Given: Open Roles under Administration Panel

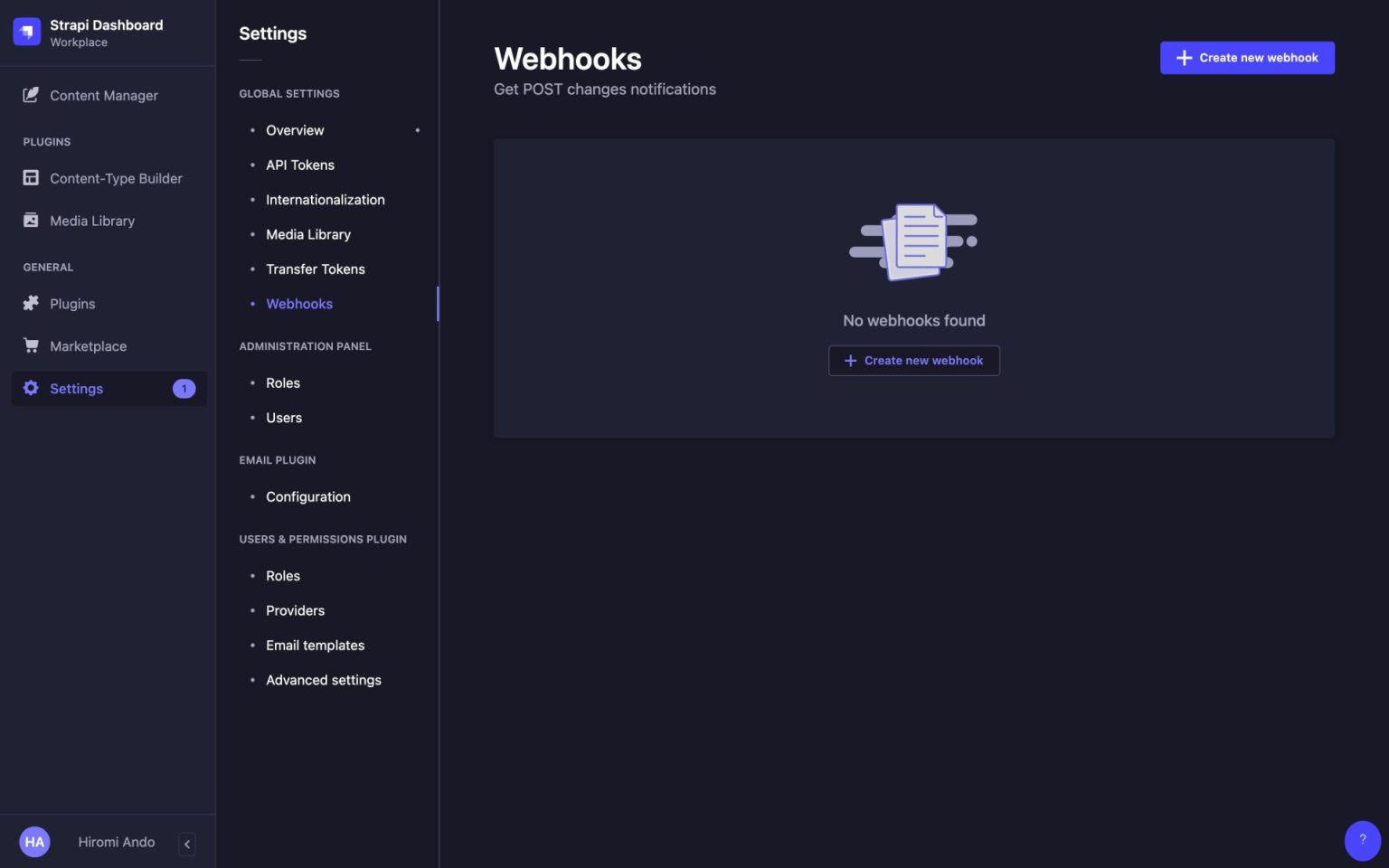Looking at the screenshot, I should (x=282, y=383).
